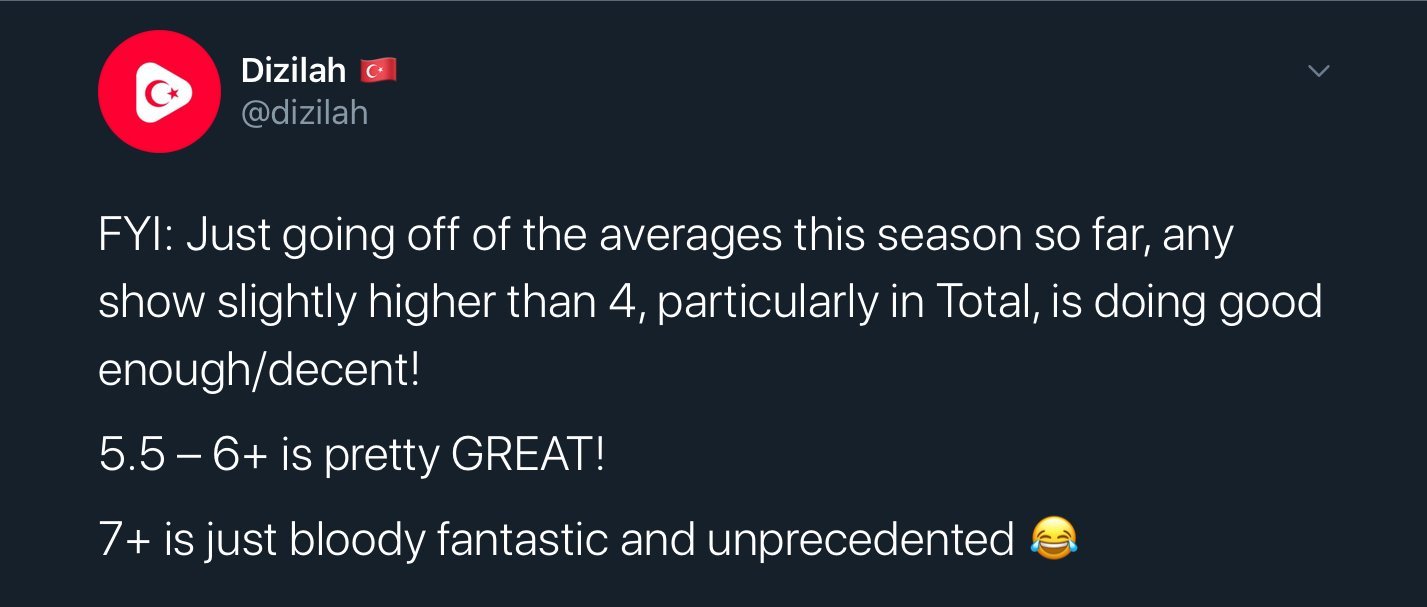This screenshot has width=1427, height=607.
Task: Click the white play-shaped logo in avatar
Action: [162, 92]
